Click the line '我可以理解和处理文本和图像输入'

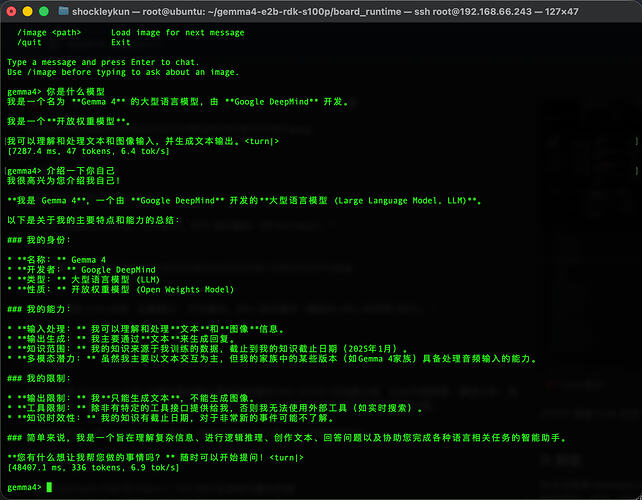tap(143, 141)
